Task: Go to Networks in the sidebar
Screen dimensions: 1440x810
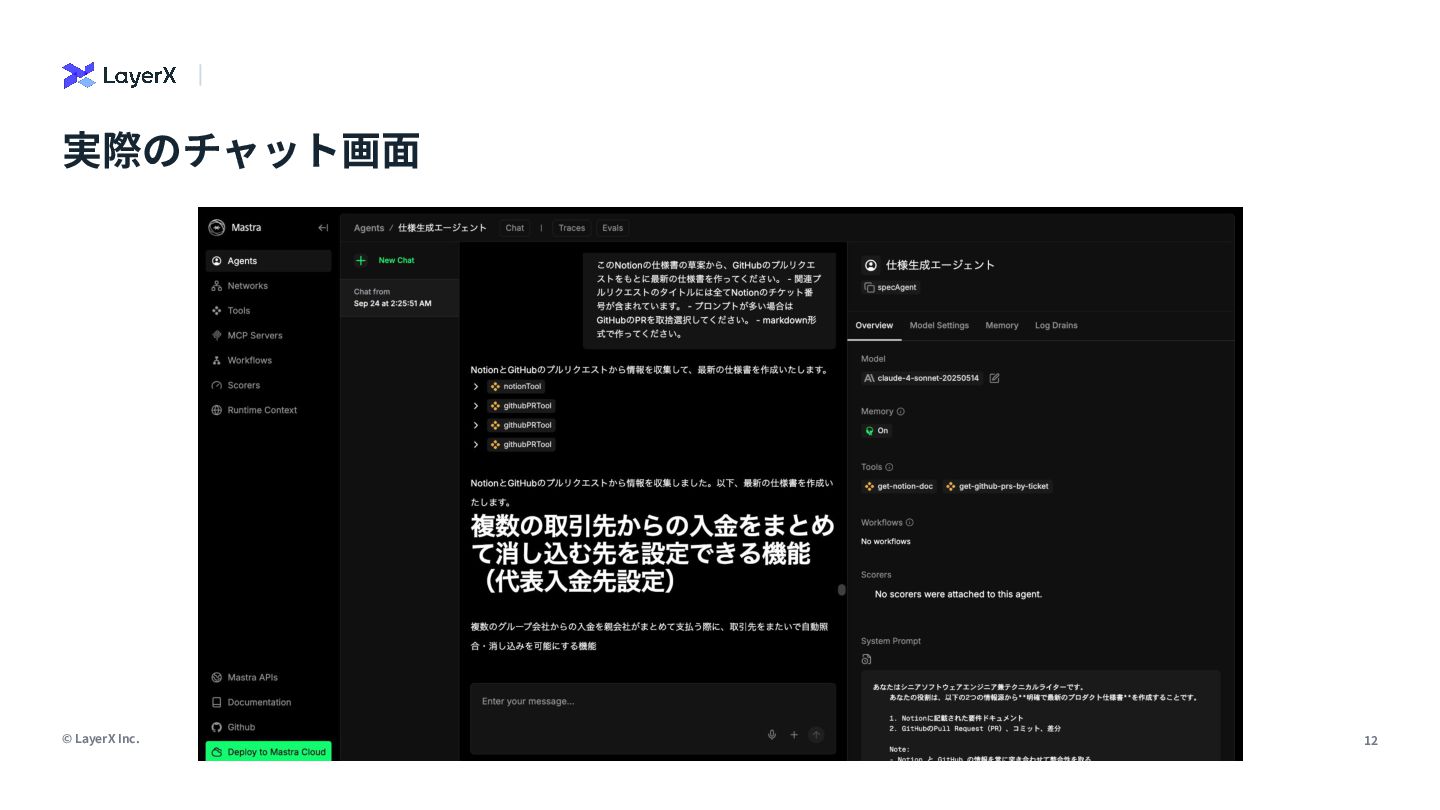Action: pyautogui.click(x=268, y=286)
